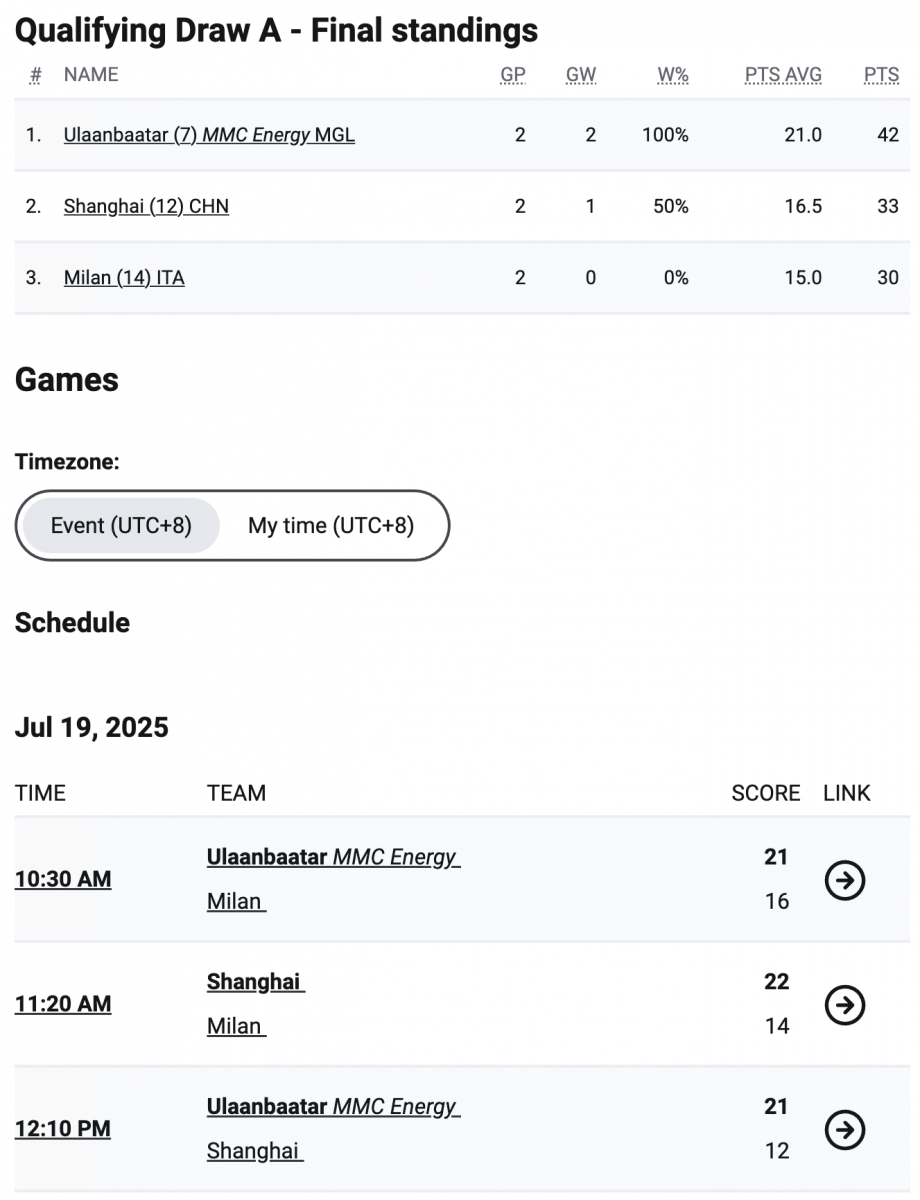This screenshot has height=1200, width=920.
Task: Open Shanghai team in 11:20 AM game
Action: coord(256,982)
